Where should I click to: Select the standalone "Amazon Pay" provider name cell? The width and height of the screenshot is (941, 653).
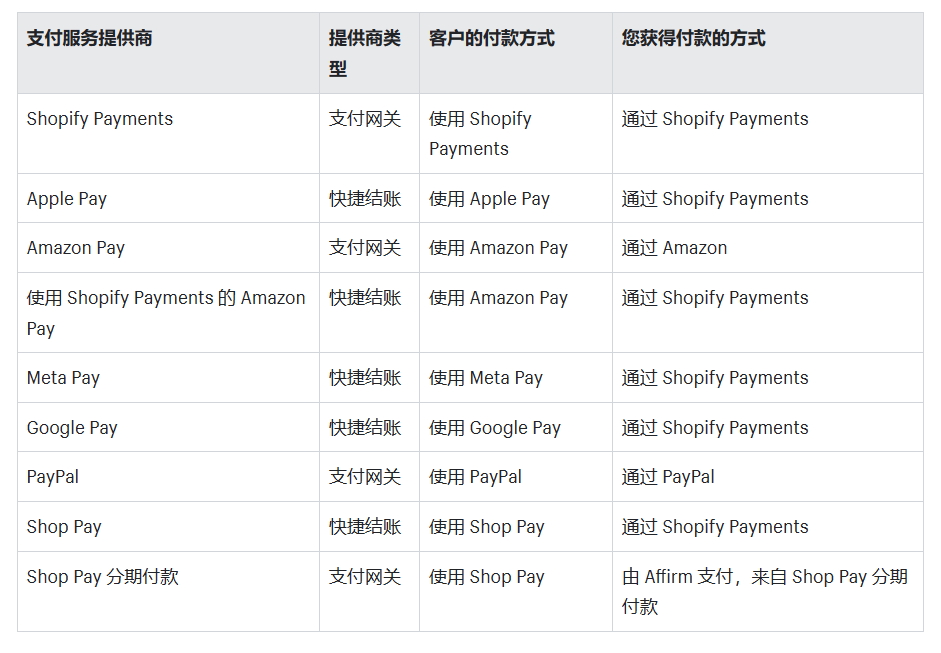pos(76,248)
